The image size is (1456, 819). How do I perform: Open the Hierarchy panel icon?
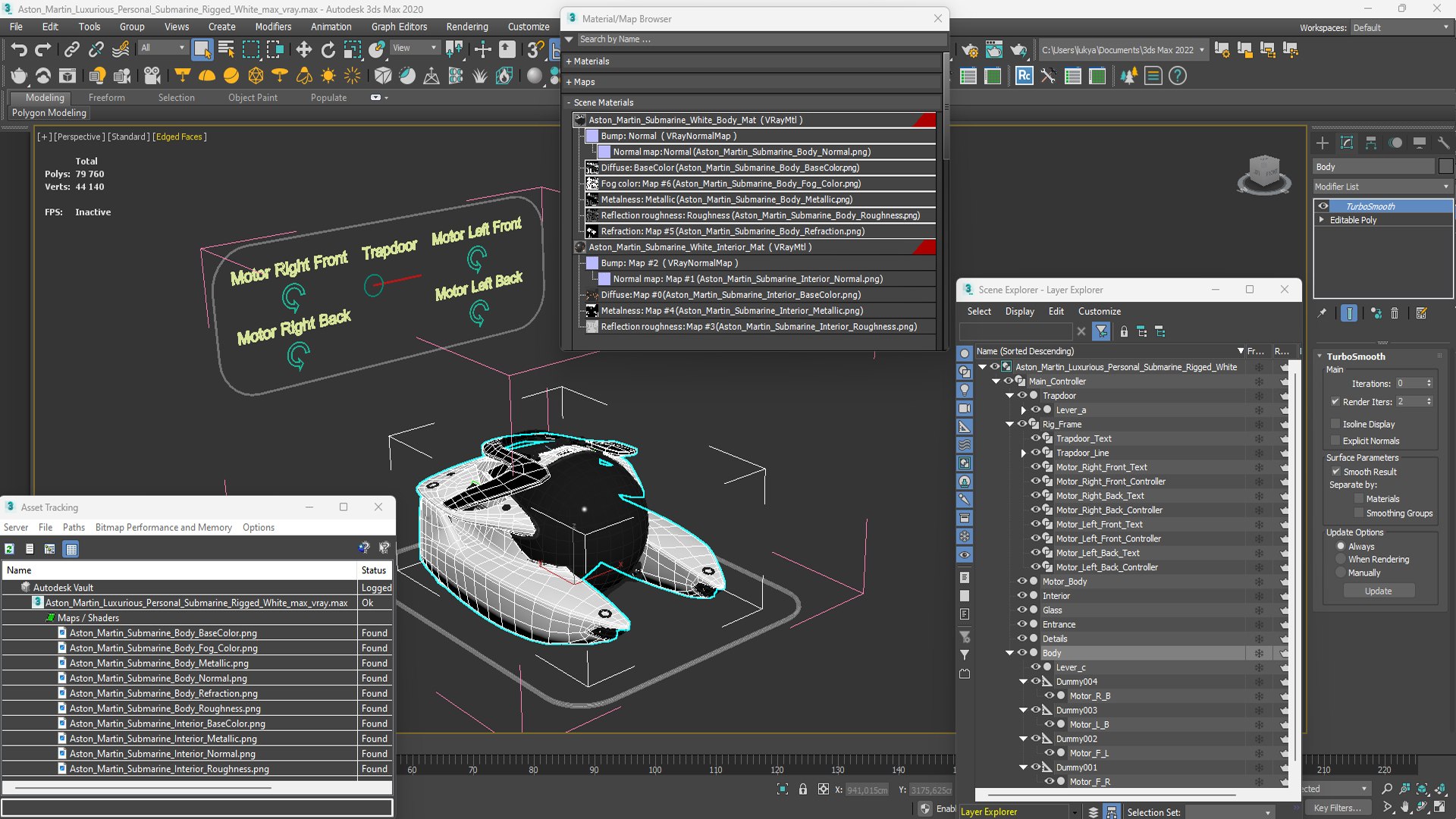(1371, 143)
